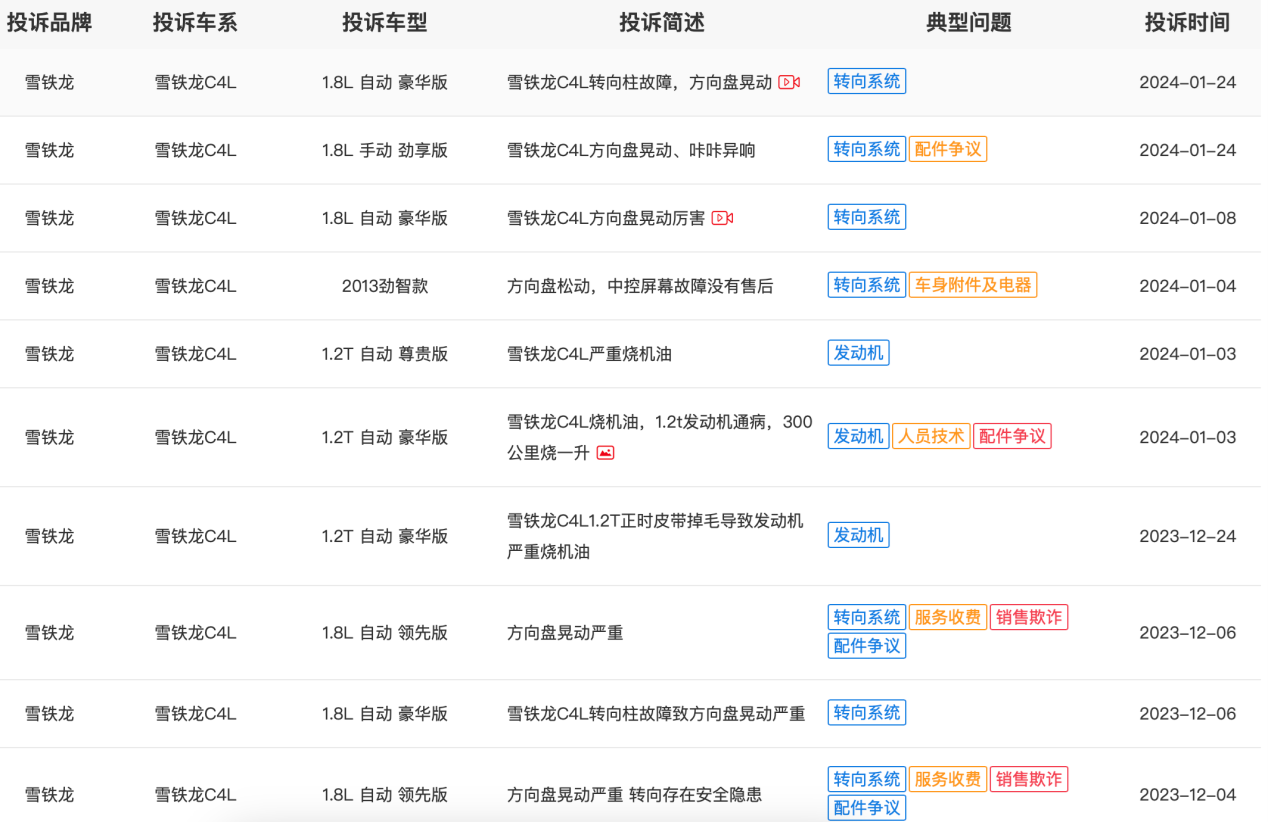This screenshot has width=1268, height=822.
Task: Open complaint 雪铁龙C4L严重烧机油
Action: tap(589, 354)
